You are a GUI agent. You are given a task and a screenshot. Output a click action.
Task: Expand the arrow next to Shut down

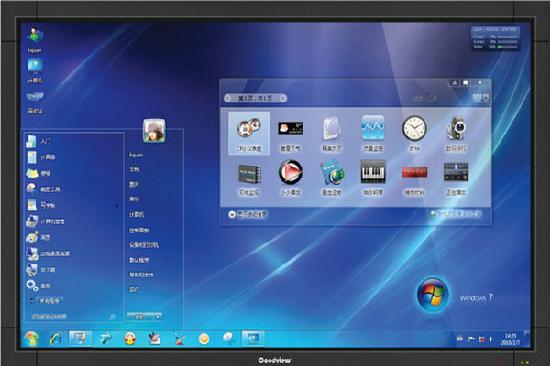pos(158,317)
